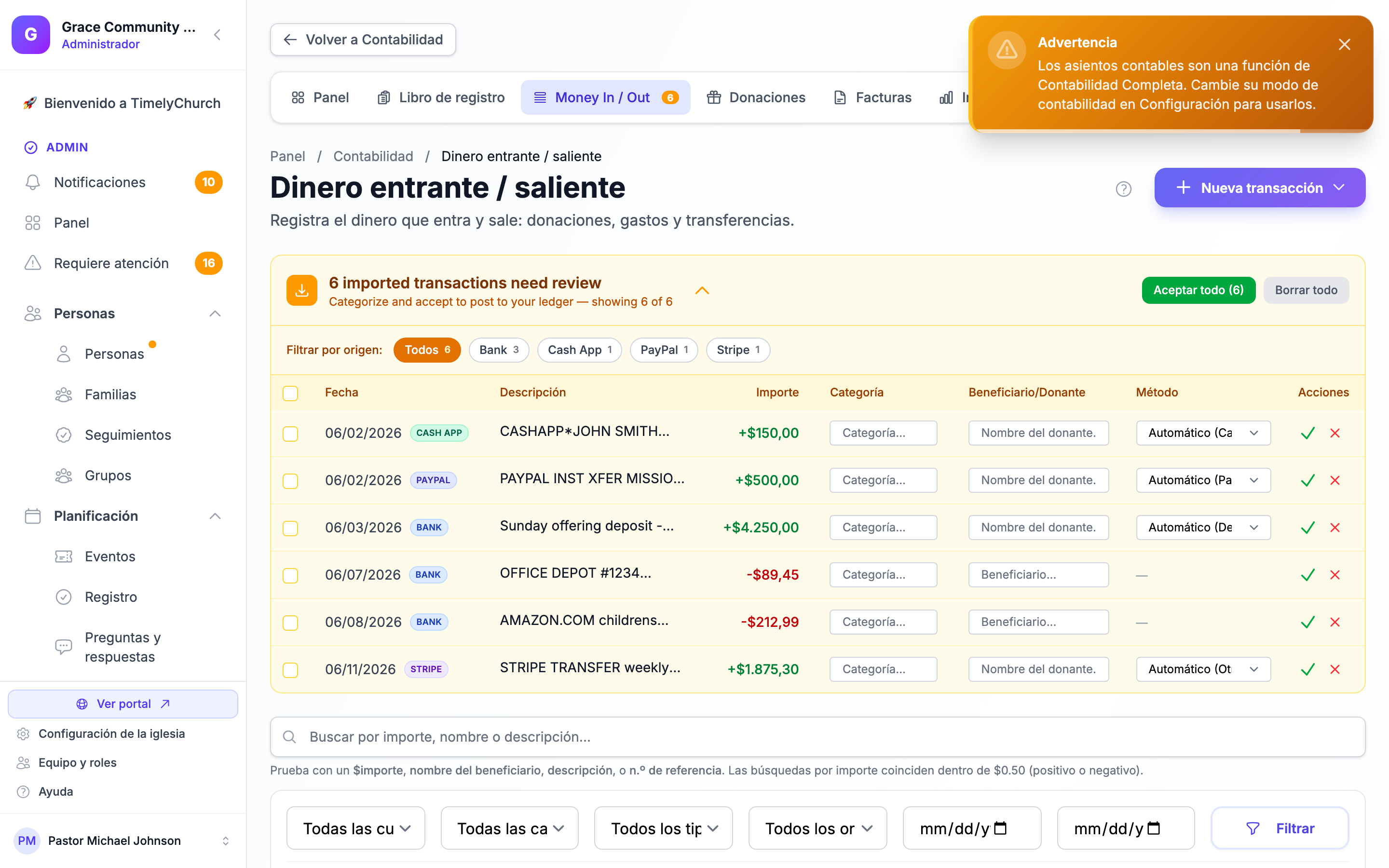Reject the STRIPE TRANSFER transaction with red X
1389x868 pixels.
(1335, 669)
